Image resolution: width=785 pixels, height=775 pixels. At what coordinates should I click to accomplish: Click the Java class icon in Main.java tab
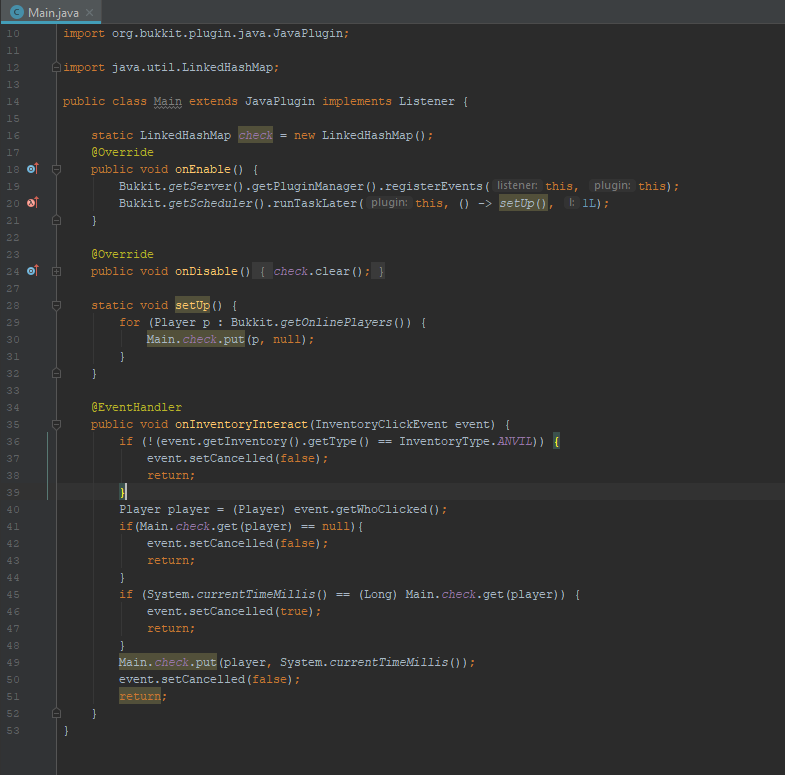pos(17,12)
